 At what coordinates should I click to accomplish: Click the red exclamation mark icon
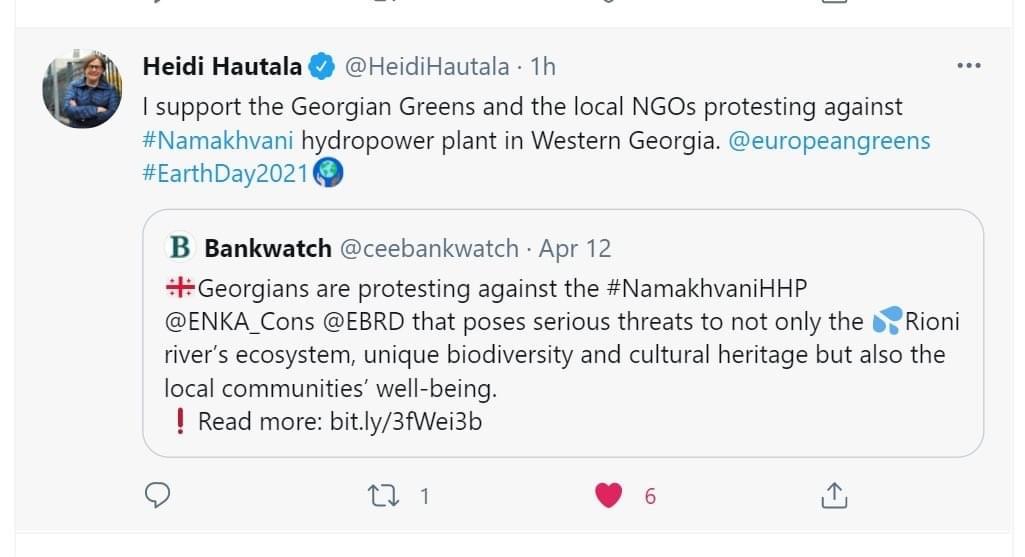179,421
